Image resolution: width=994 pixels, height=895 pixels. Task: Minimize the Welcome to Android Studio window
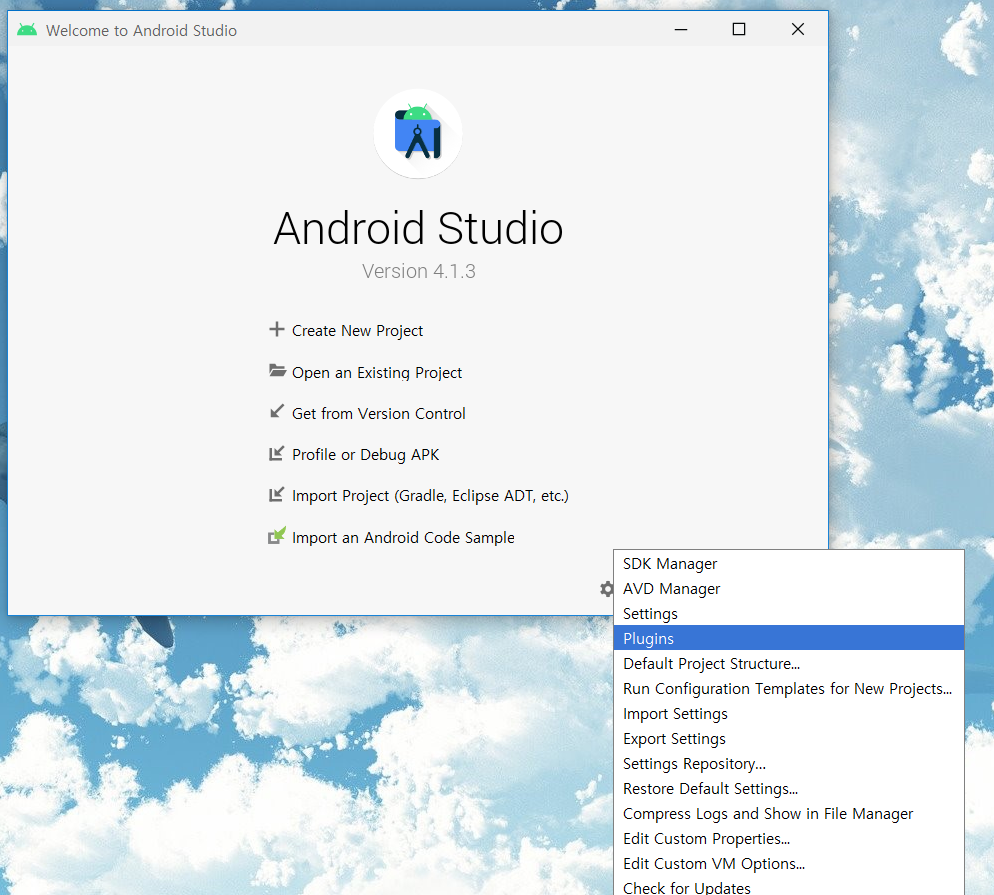click(681, 30)
